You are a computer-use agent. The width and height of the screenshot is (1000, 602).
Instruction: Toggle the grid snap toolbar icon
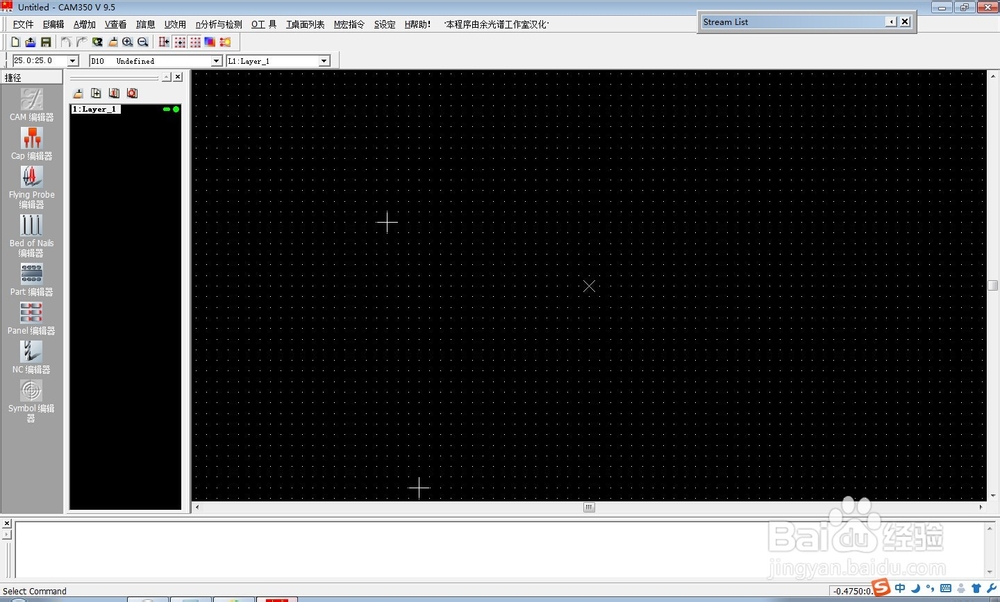(x=180, y=42)
